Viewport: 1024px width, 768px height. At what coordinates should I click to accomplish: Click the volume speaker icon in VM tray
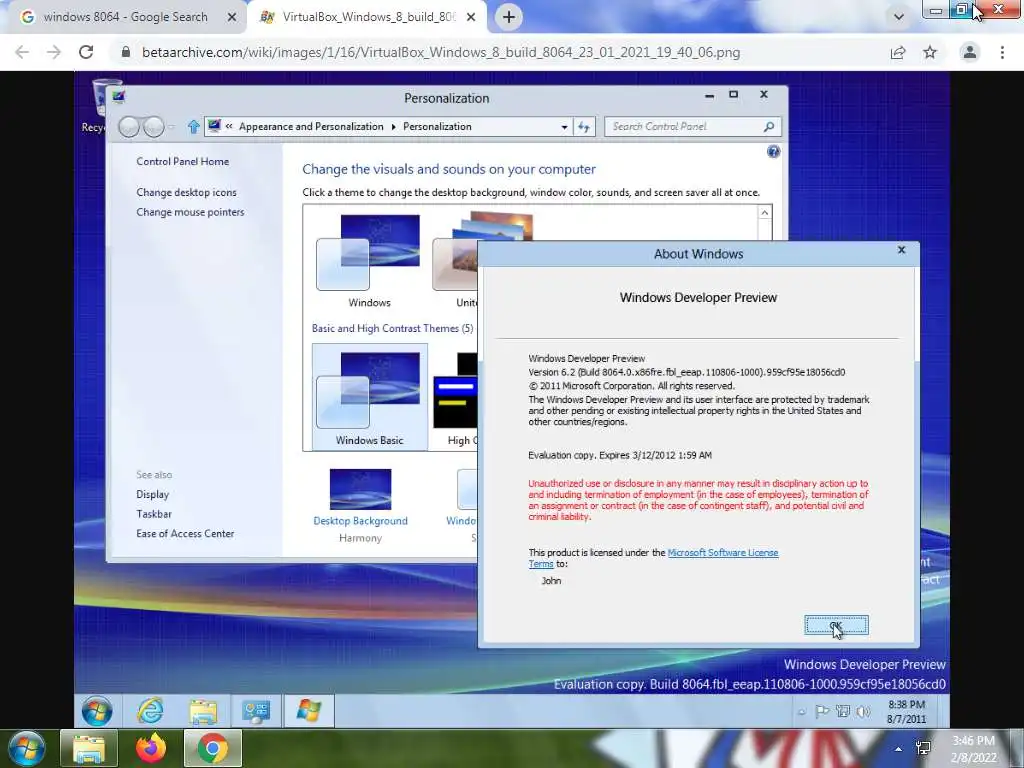click(x=863, y=711)
